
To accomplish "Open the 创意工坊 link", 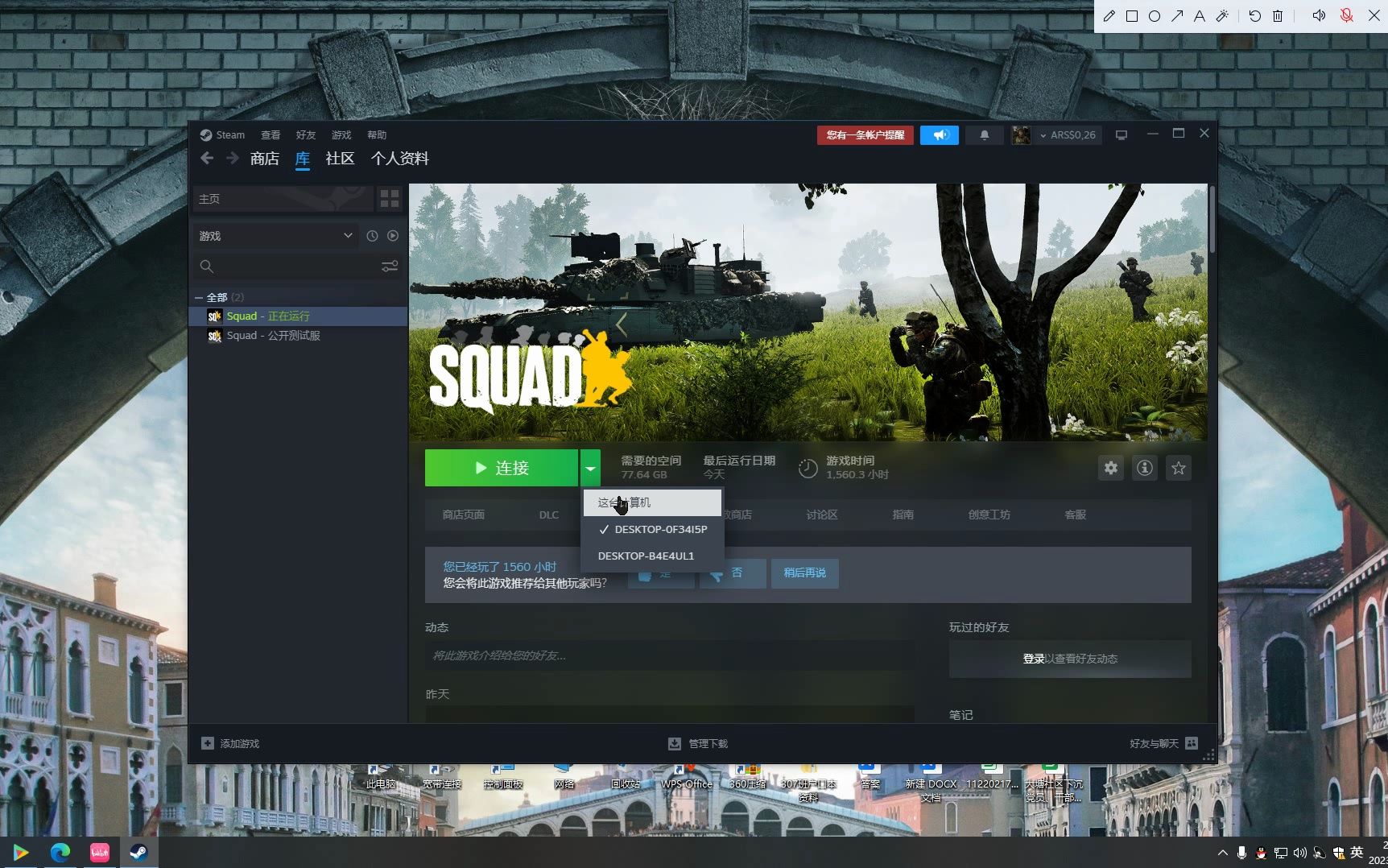I will pos(989,515).
